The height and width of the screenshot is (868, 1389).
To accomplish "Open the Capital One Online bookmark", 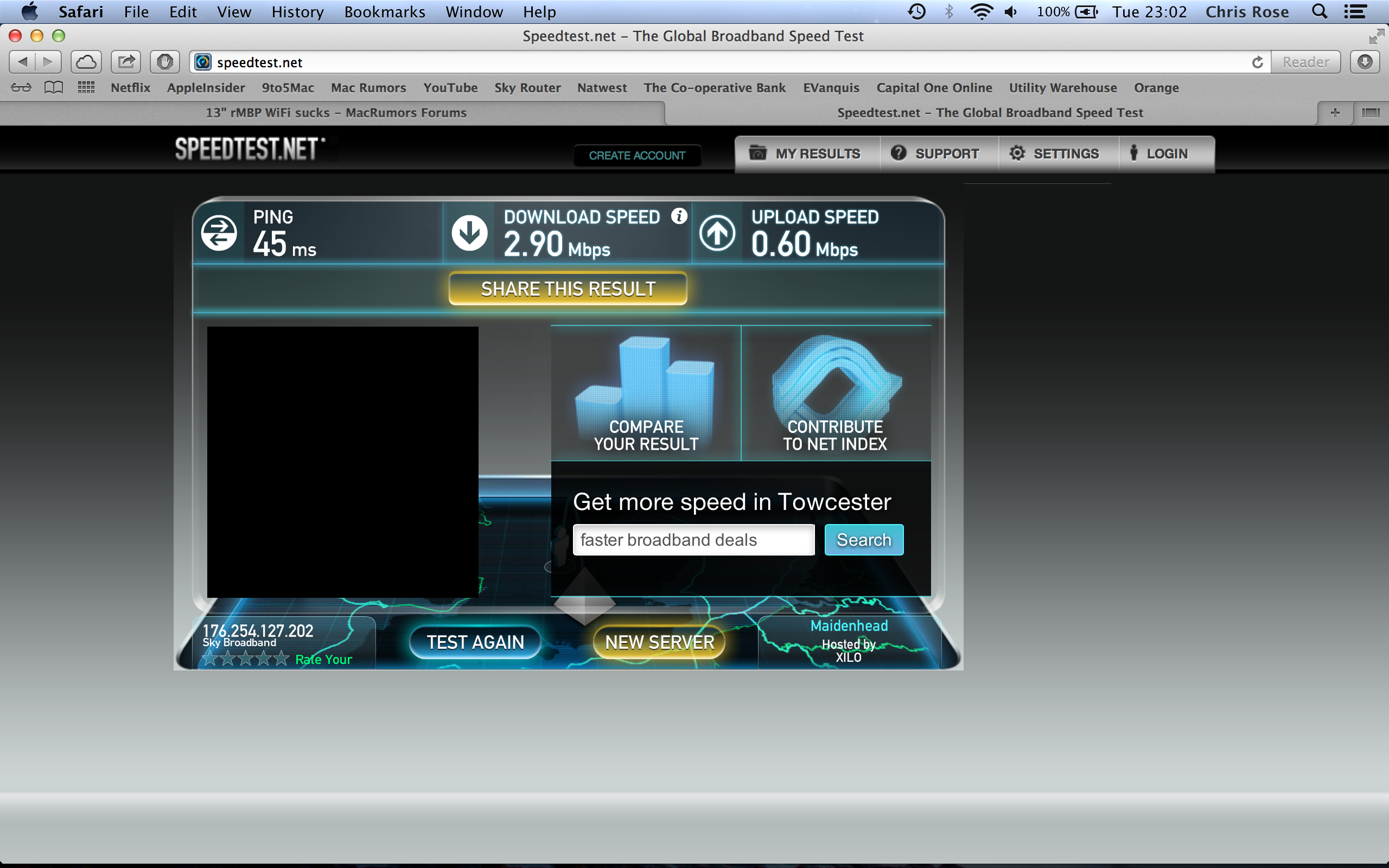I will (934, 88).
